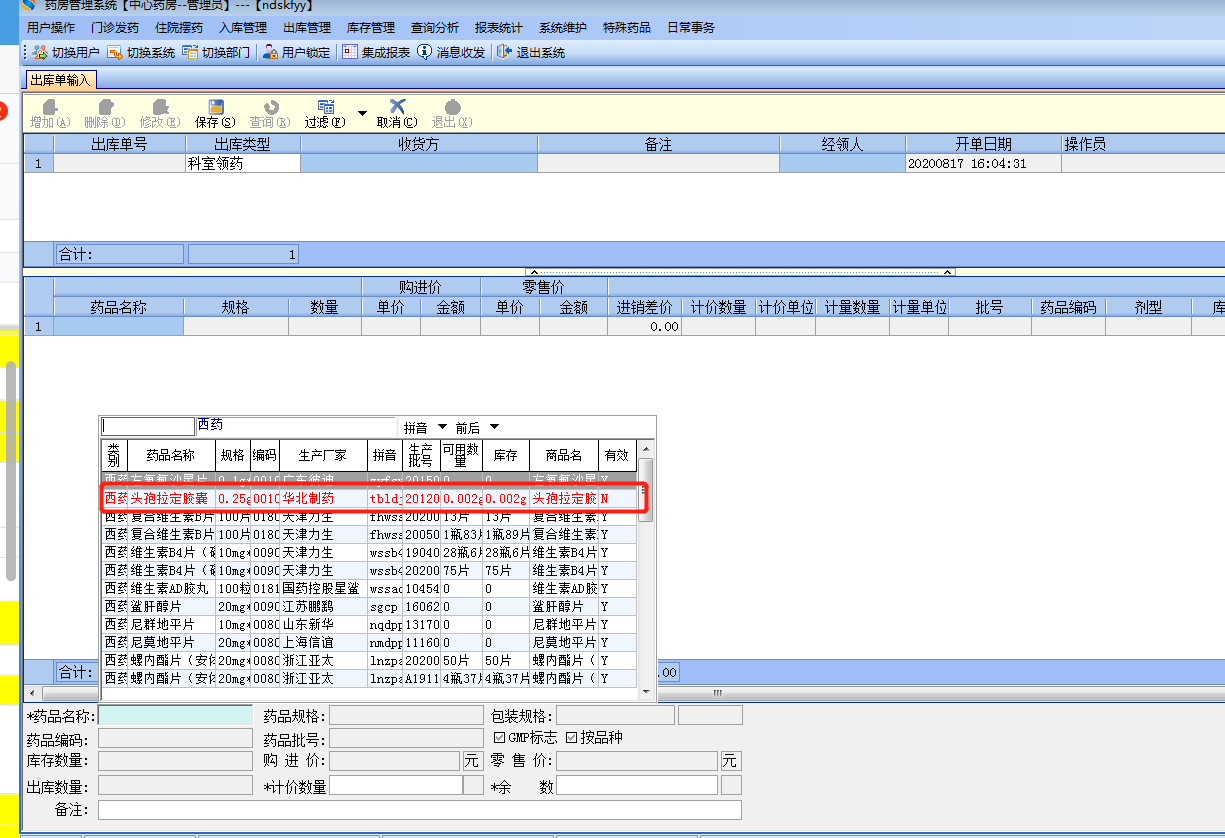The width and height of the screenshot is (1225, 838).
Task: Click the collapse handle between the grids
Action: tap(740, 272)
